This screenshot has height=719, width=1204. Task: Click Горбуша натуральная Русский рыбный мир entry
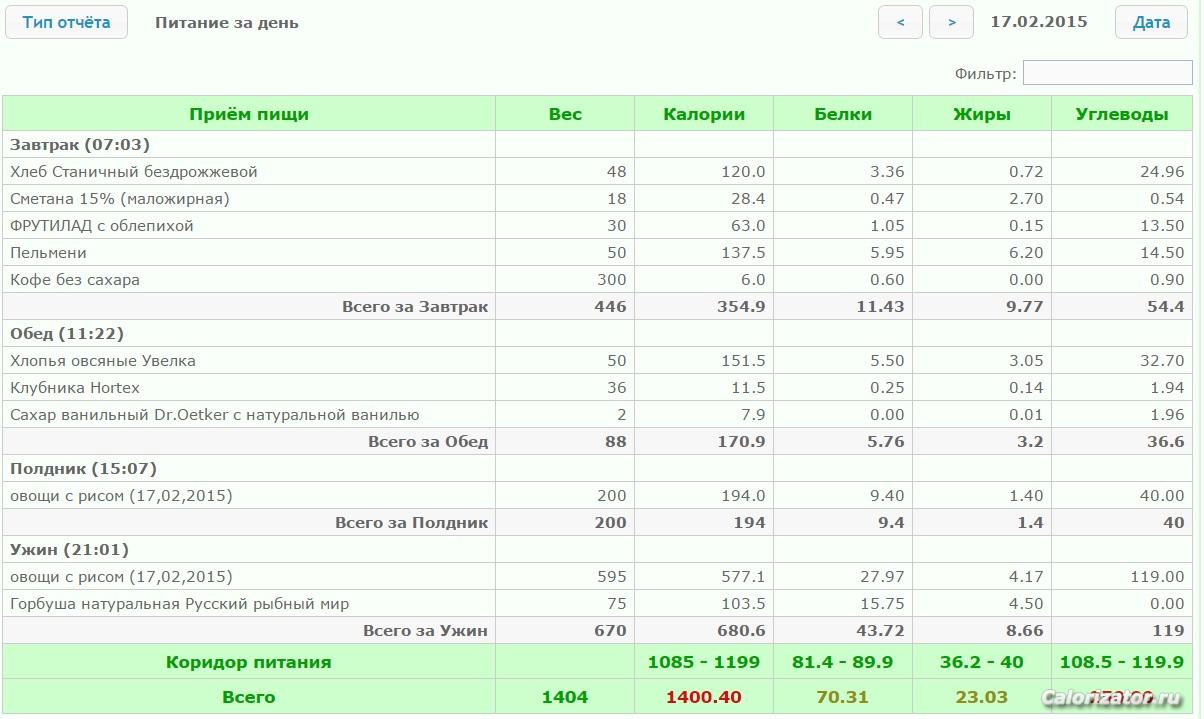point(180,604)
